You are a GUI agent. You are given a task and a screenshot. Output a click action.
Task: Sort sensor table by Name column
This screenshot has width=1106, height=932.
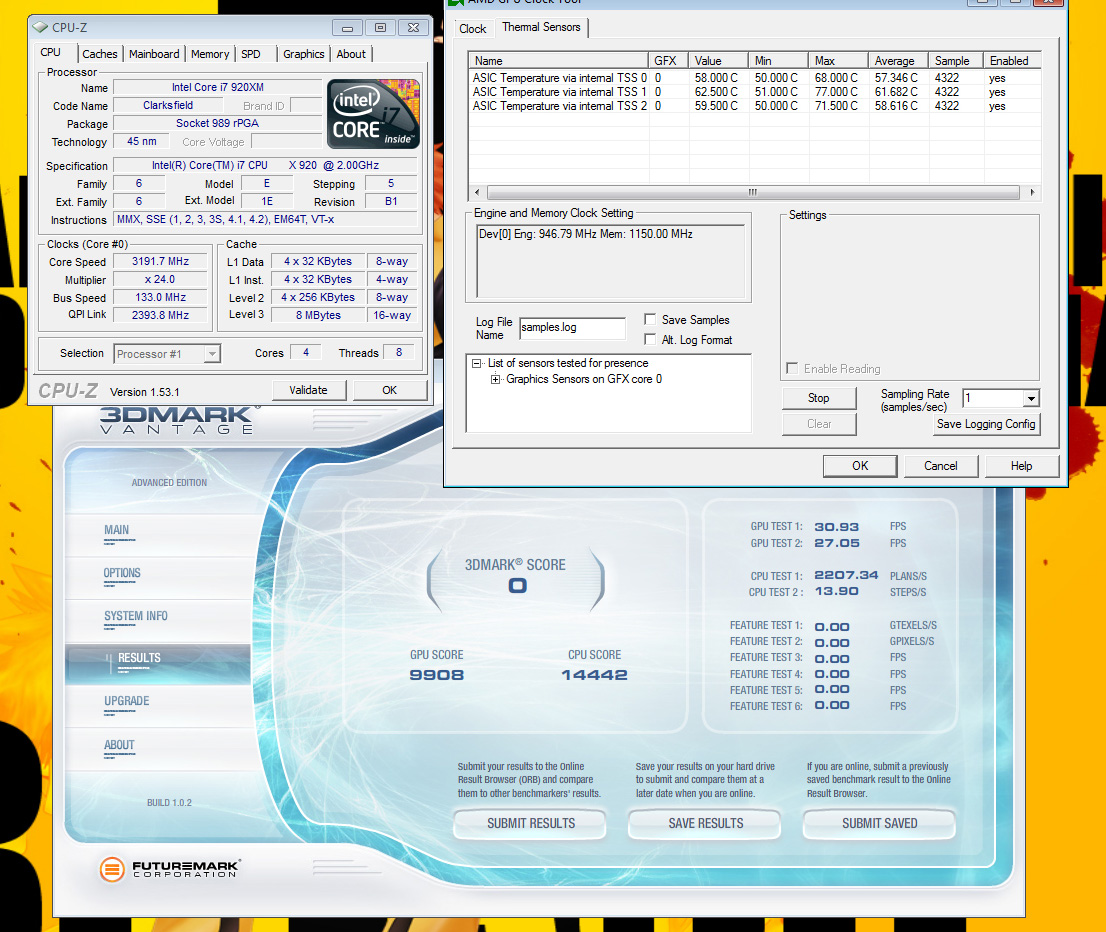(x=558, y=61)
